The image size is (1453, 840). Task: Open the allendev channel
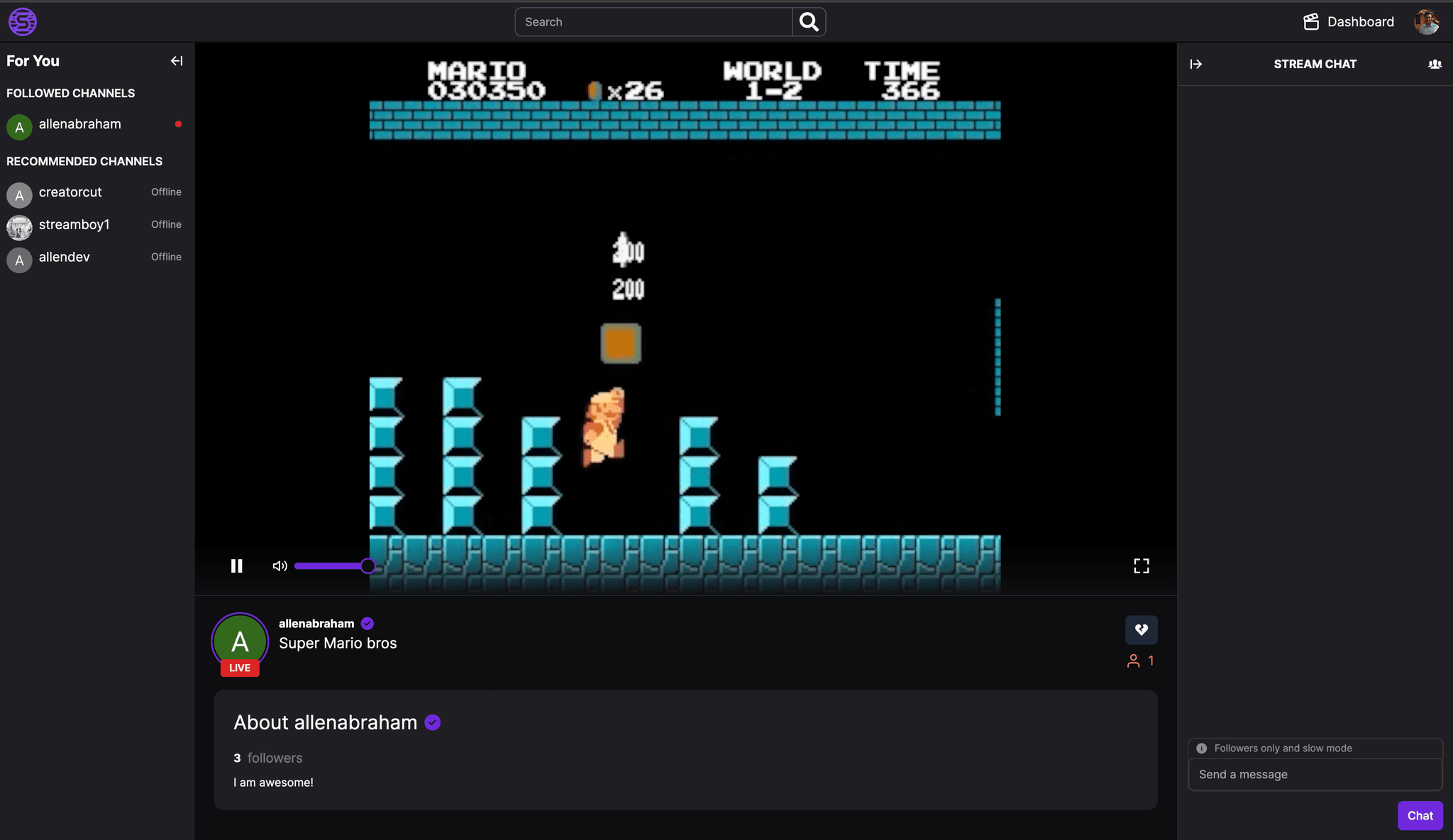65,257
